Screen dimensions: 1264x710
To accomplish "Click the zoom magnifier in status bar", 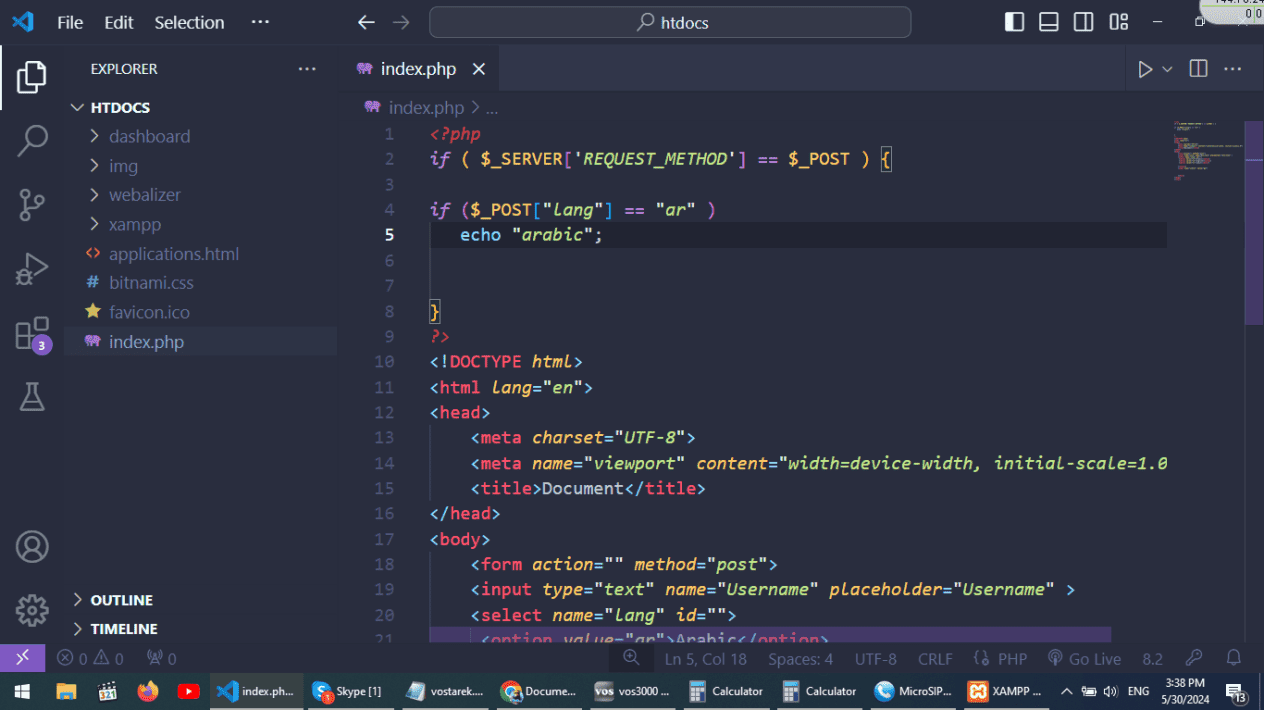I will click(631, 658).
